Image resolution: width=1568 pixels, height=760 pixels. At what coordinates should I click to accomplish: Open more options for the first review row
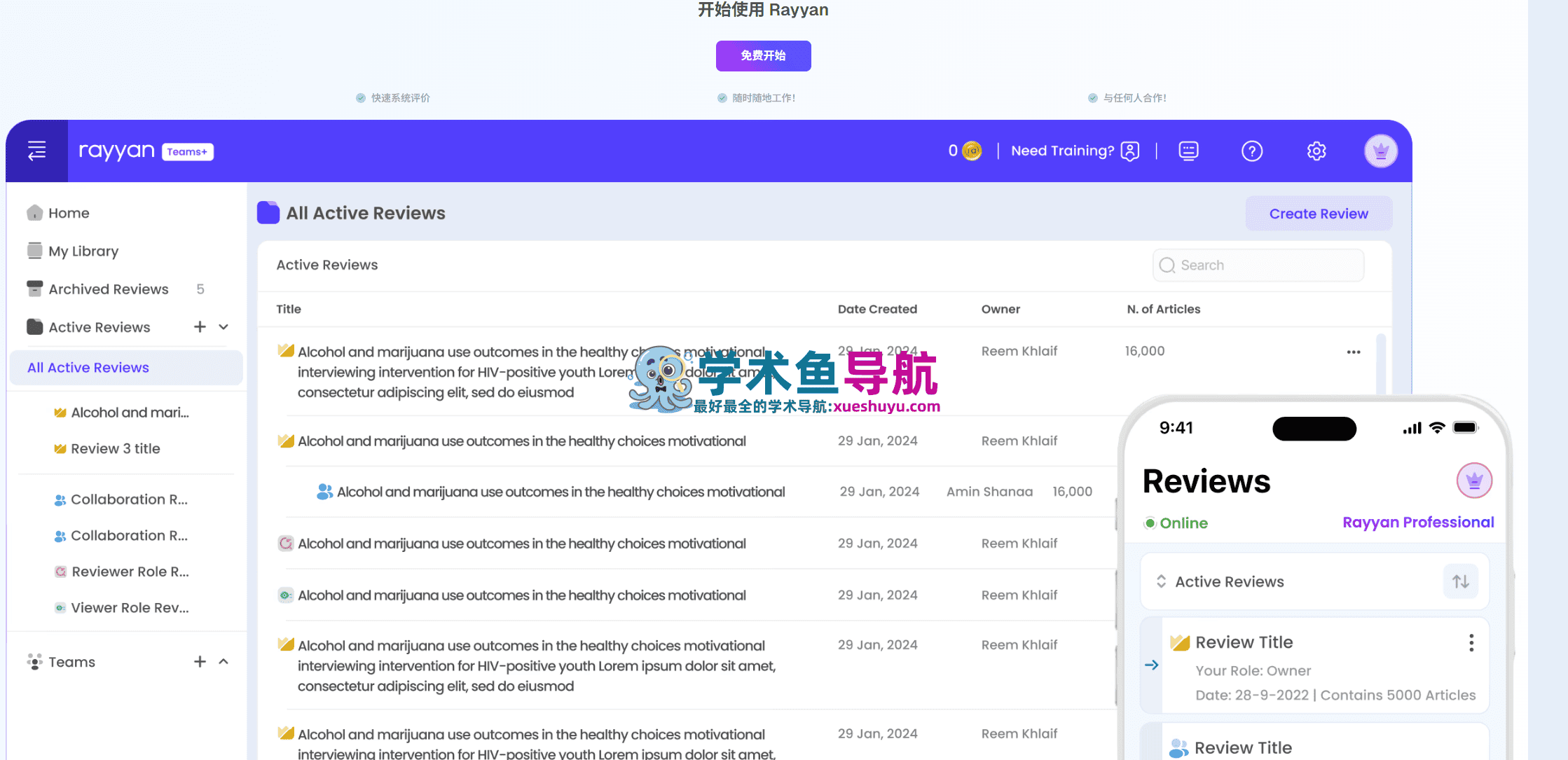pos(1353,352)
